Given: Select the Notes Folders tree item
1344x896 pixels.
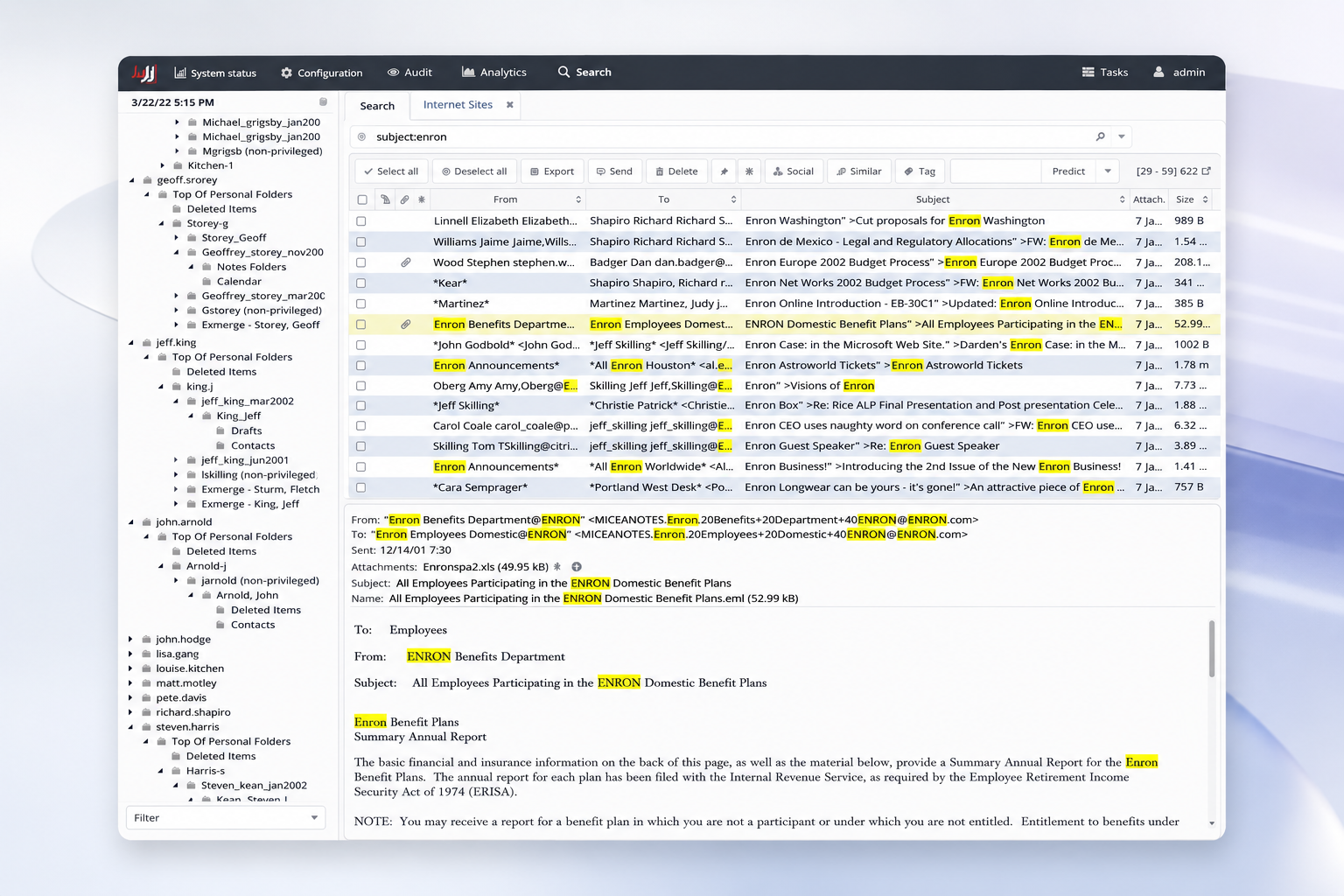Looking at the screenshot, I should (251, 267).
